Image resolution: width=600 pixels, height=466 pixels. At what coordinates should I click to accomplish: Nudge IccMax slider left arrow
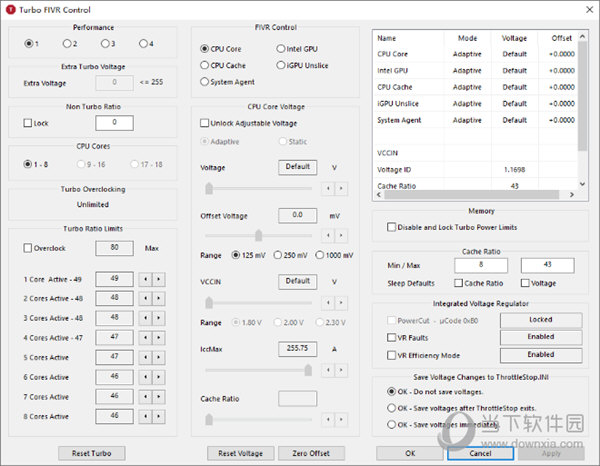[x=328, y=370]
